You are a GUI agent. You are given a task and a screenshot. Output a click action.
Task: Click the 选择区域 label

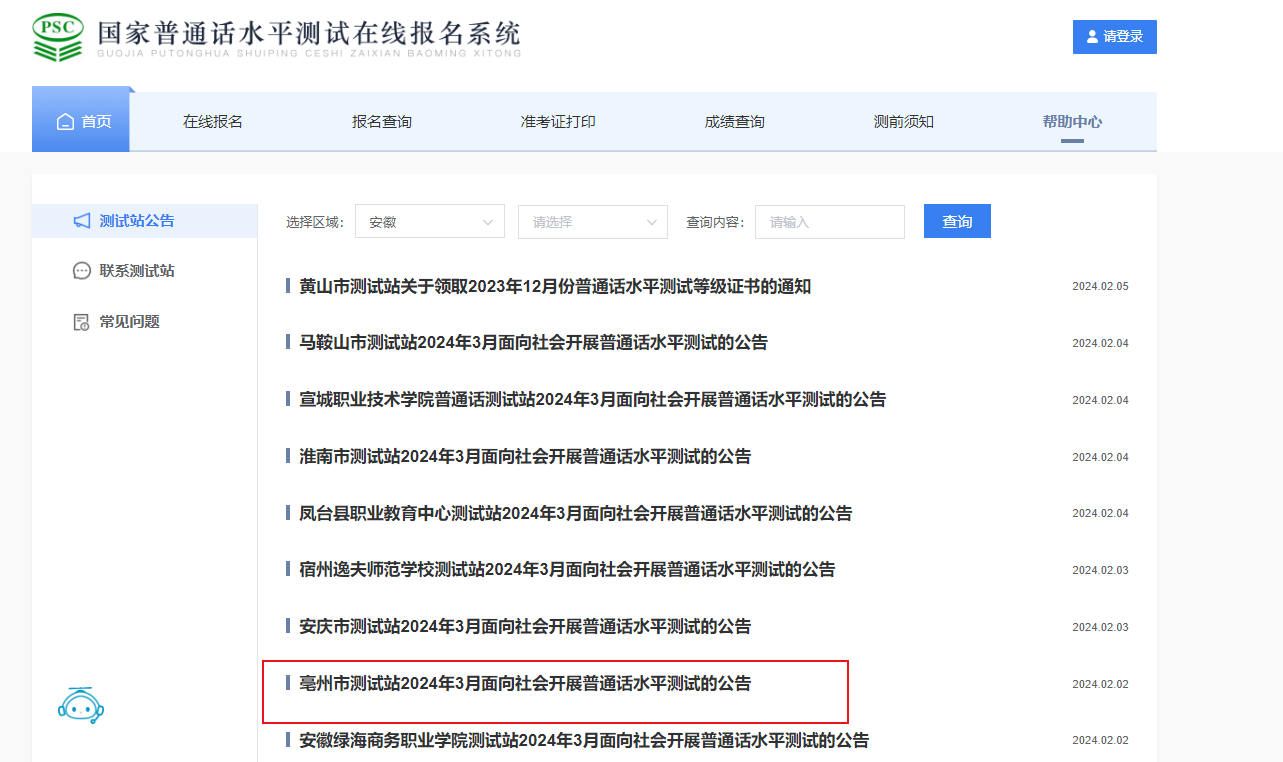[x=315, y=222]
